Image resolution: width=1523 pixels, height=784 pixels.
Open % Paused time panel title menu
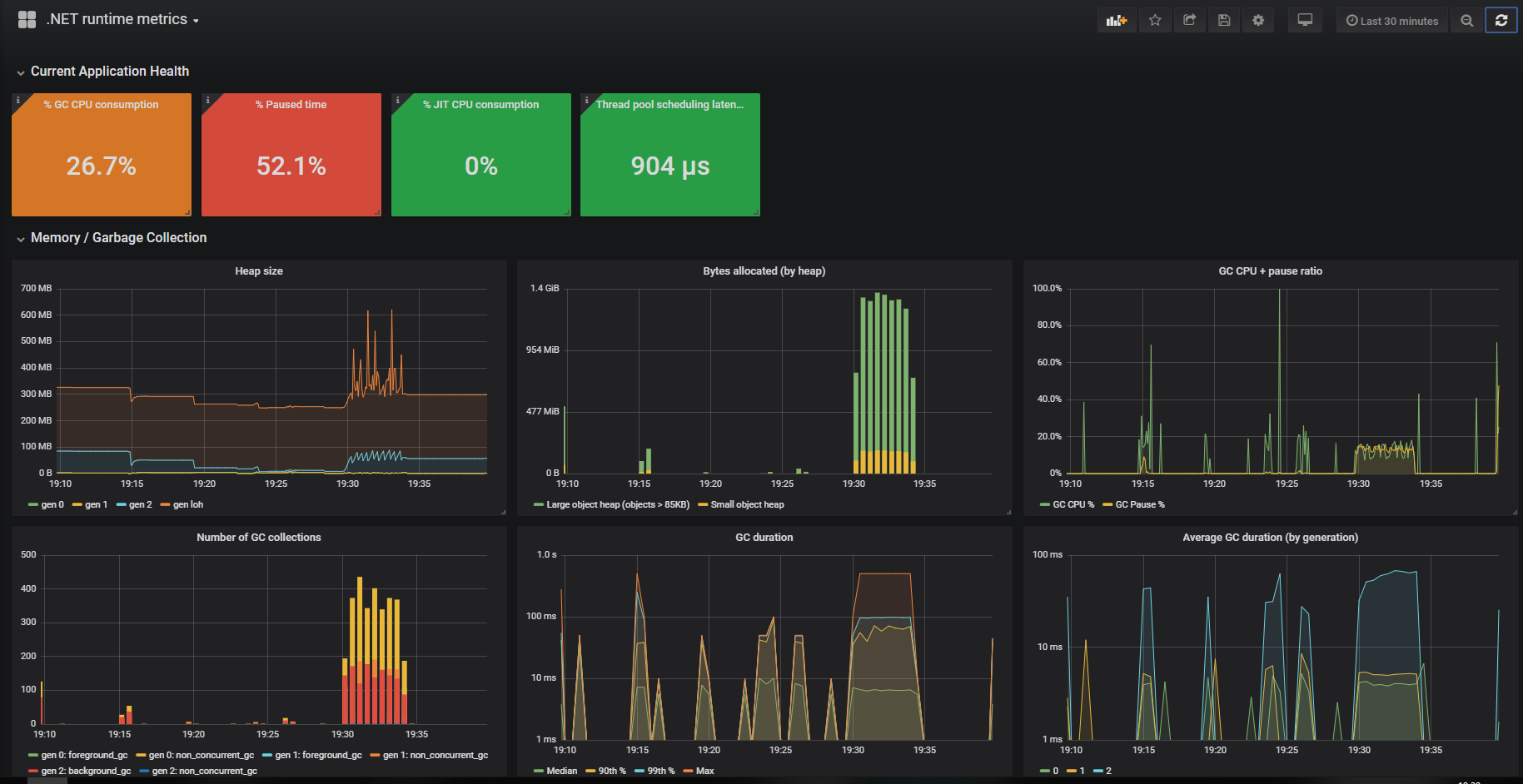pos(291,105)
